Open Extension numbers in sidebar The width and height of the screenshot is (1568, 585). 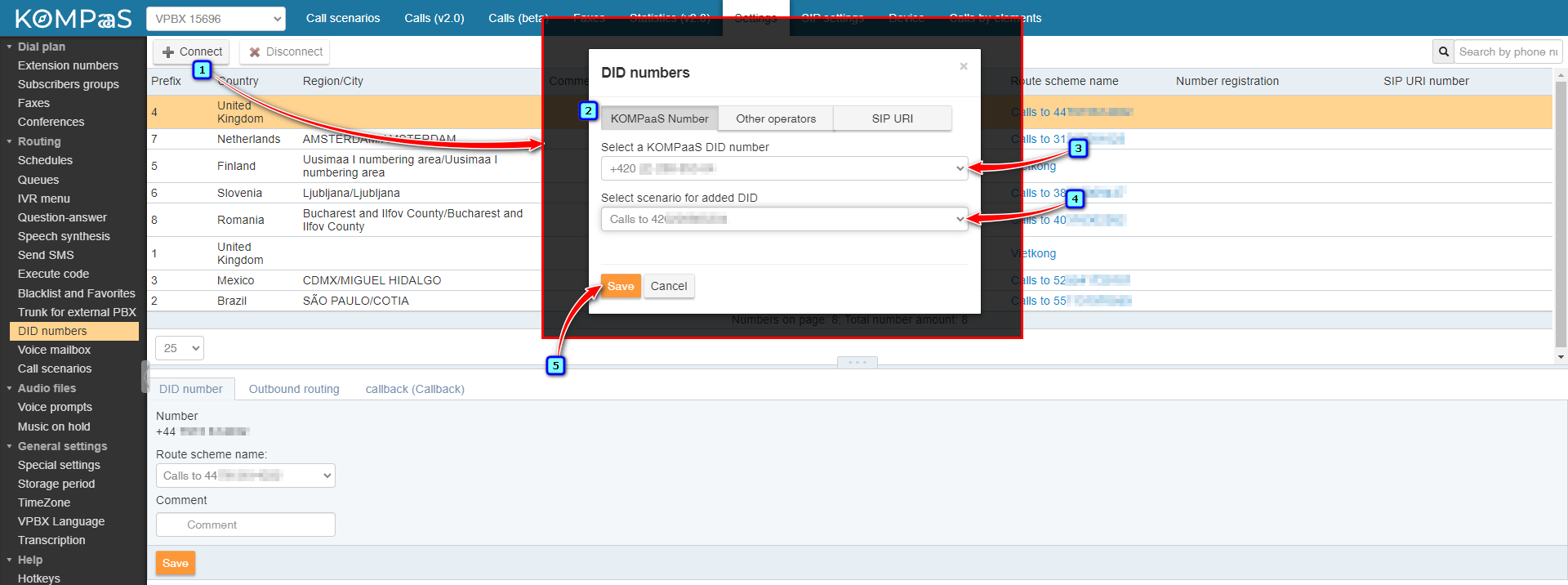pyautogui.click(x=68, y=65)
